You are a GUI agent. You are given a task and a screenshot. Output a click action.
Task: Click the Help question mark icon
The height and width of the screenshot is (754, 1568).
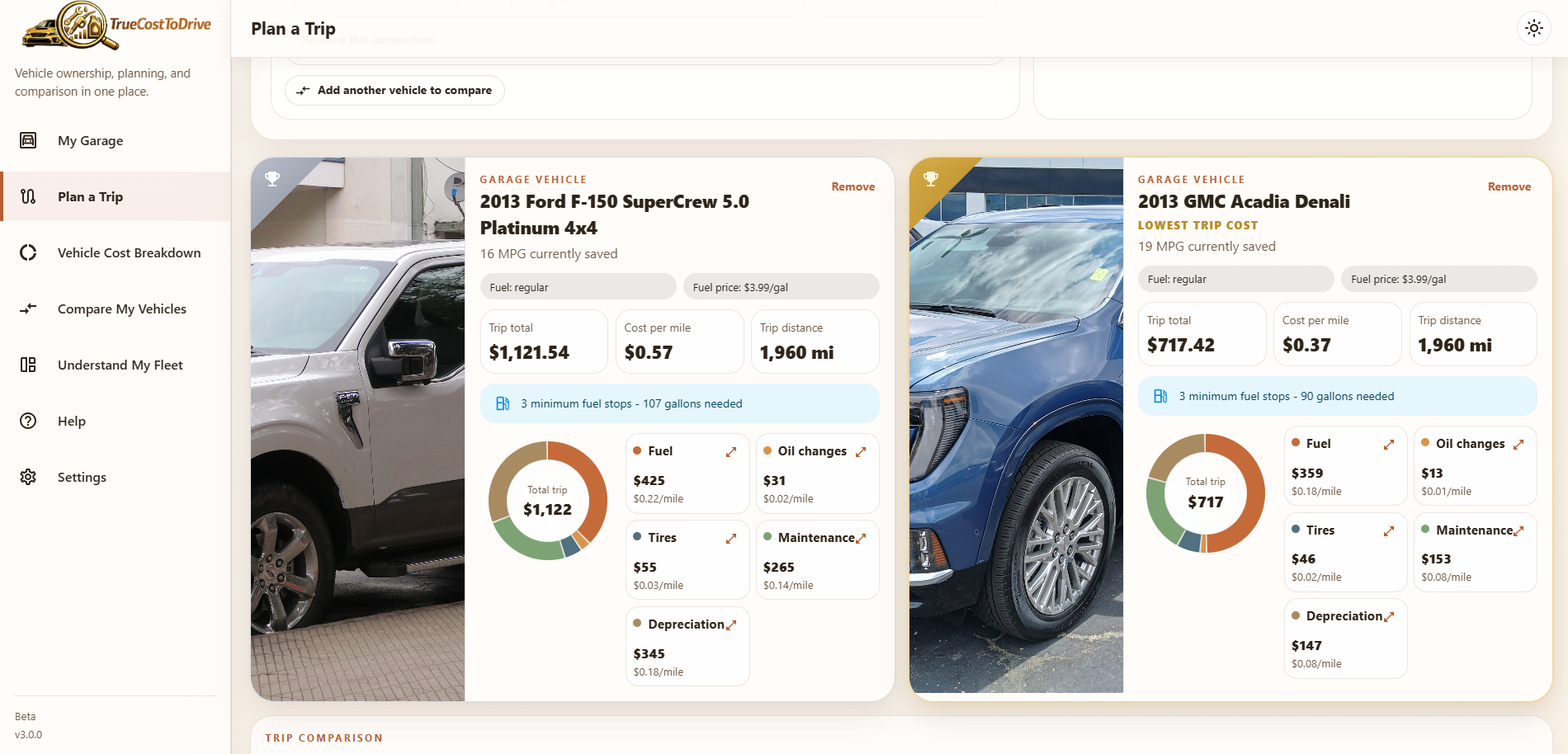click(x=28, y=421)
